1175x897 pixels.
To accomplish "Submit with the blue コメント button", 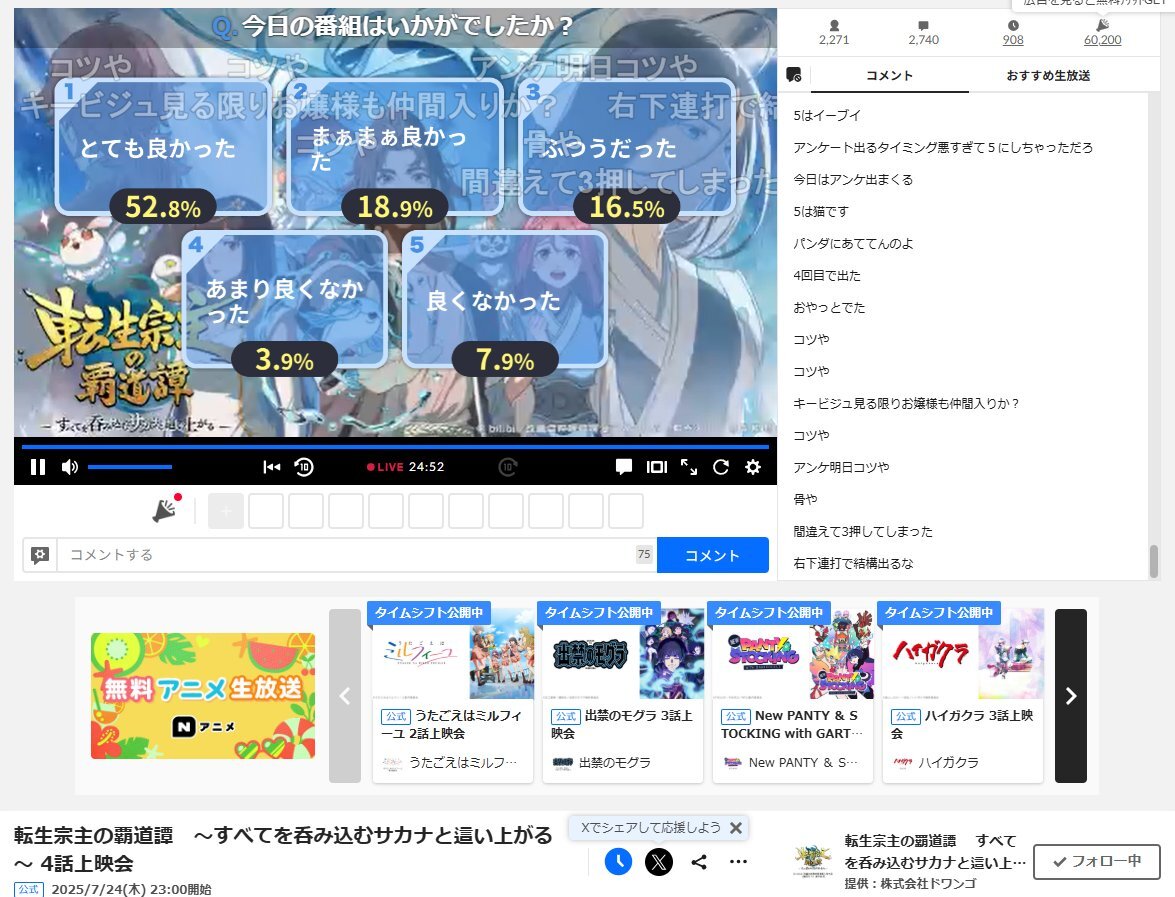I will point(713,555).
